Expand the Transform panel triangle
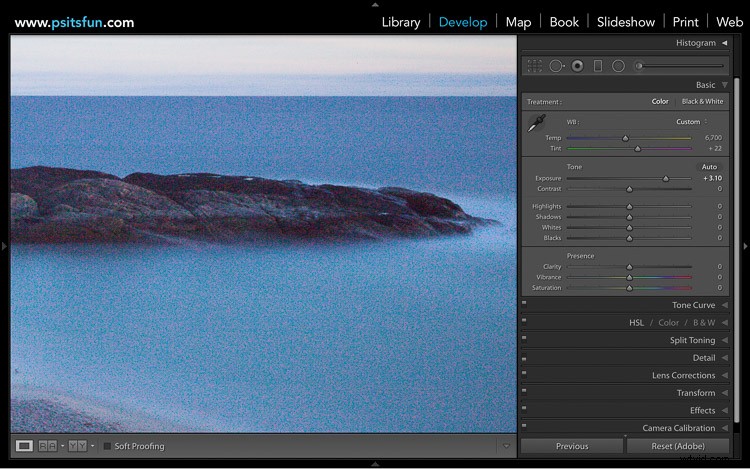 pyautogui.click(x=725, y=393)
